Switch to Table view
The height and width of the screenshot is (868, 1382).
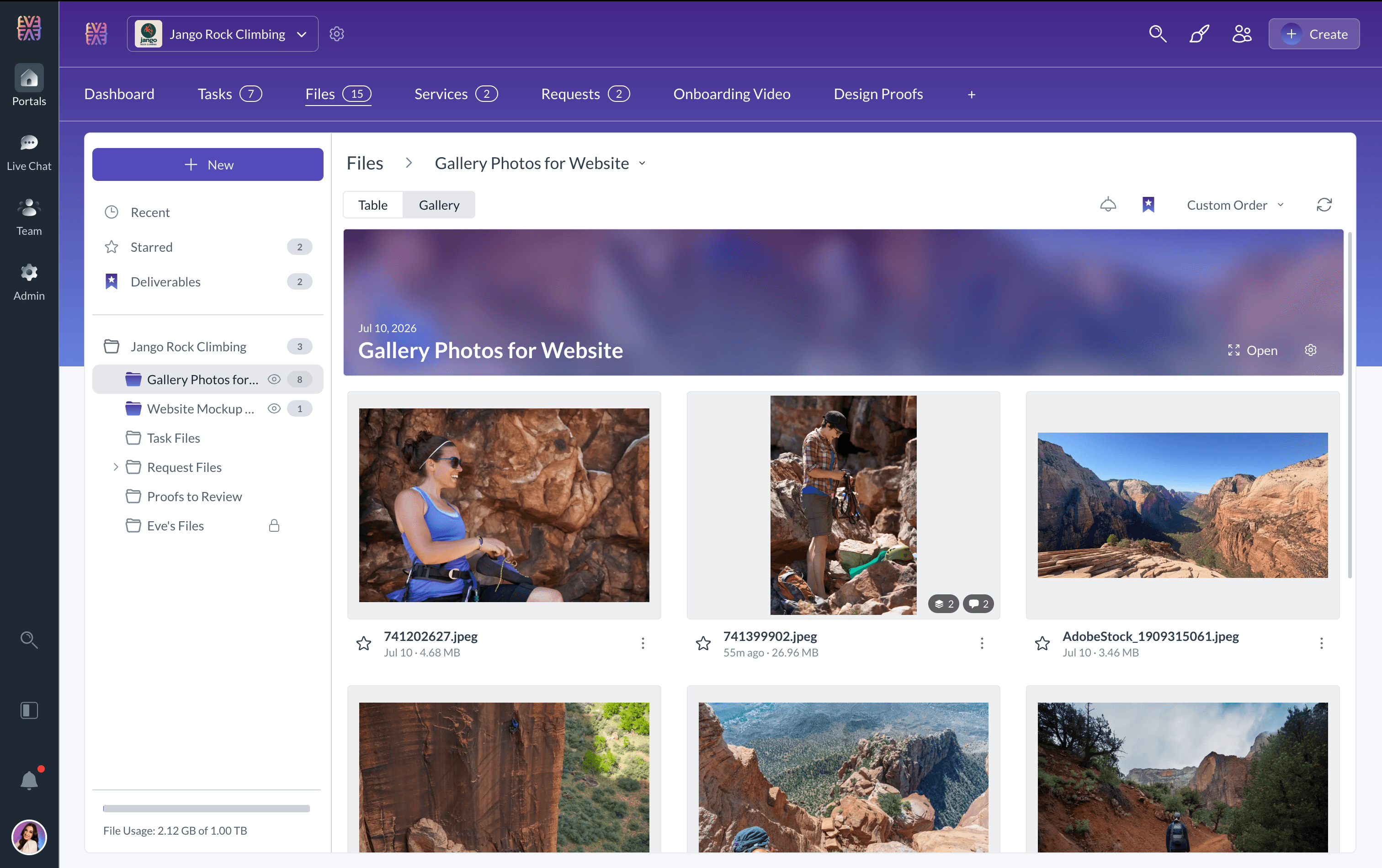[x=373, y=205]
